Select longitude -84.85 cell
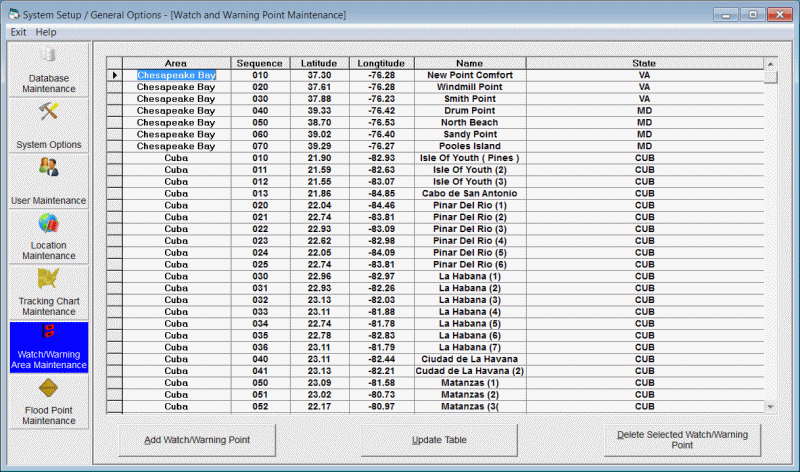The image size is (800, 472). point(382,193)
